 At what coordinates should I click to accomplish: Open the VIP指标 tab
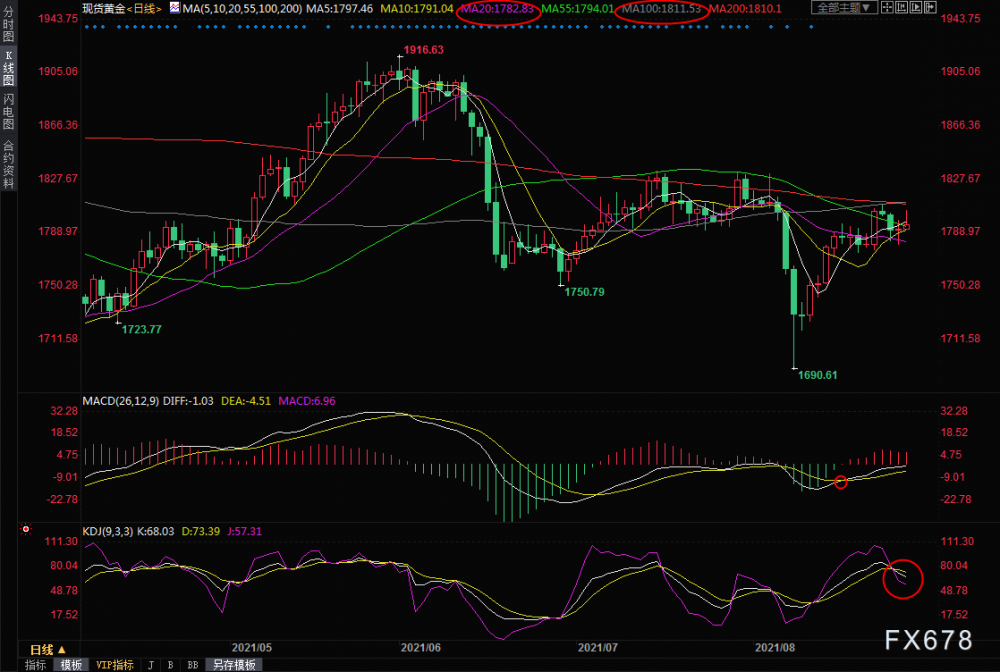point(114,665)
